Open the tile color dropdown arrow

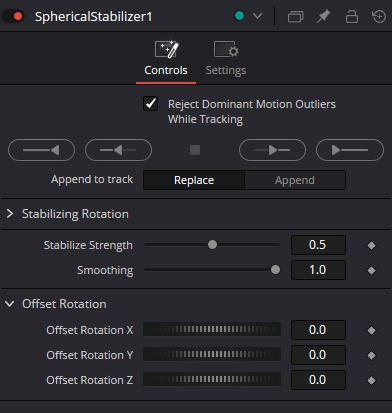pos(257,16)
